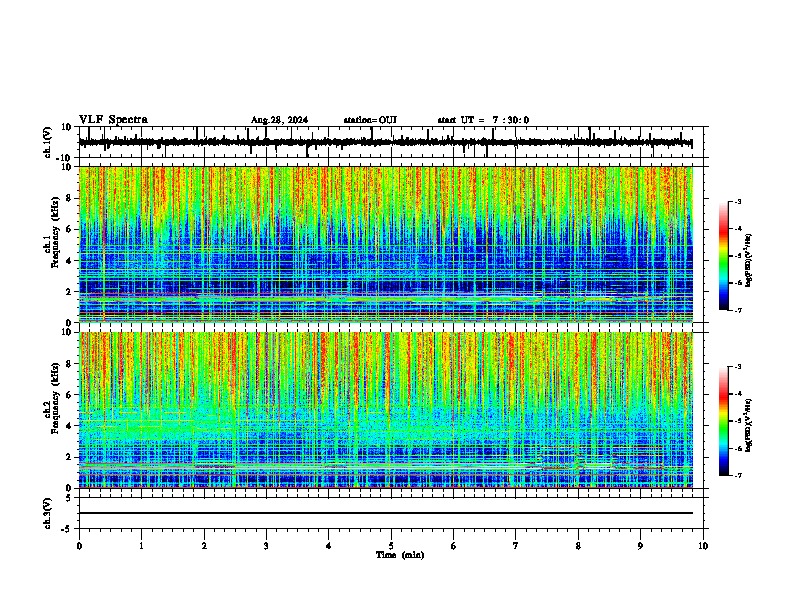Click the "6" tick on the time axis
Image resolution: width=792 pixels, height=612 pixels.
pyautogui.click(x=454, y=546)
